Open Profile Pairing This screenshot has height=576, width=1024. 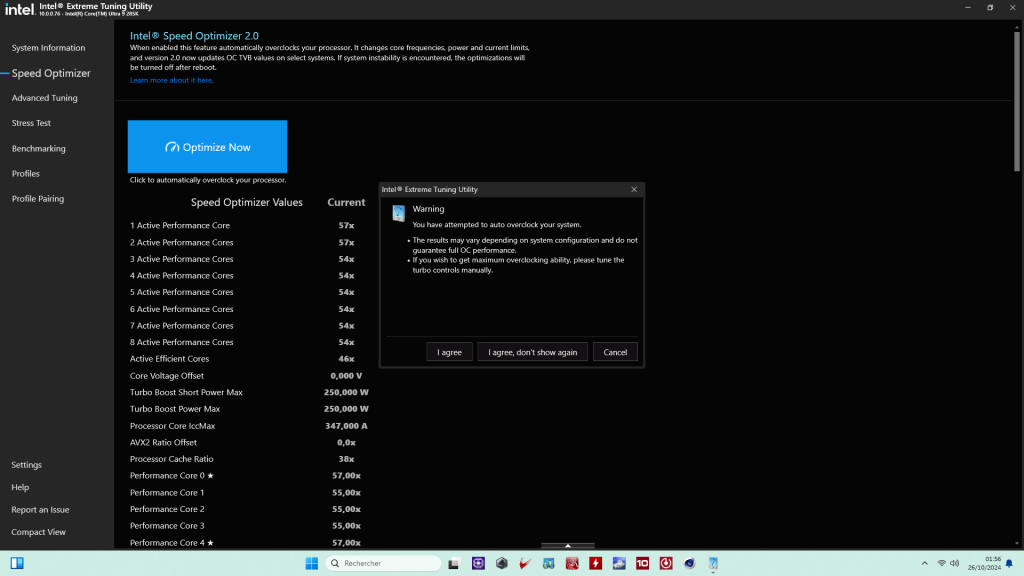pos(38,199)
